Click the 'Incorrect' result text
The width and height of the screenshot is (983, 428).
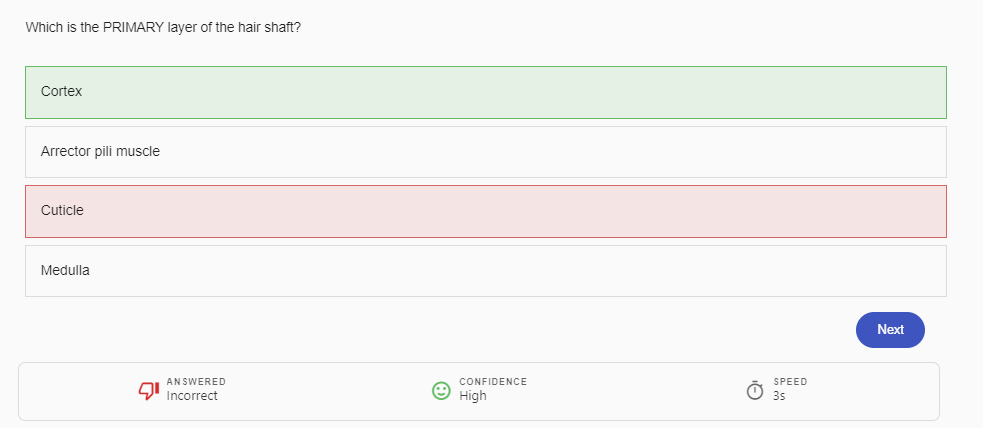pyautogui.click(x=192, y=396)
